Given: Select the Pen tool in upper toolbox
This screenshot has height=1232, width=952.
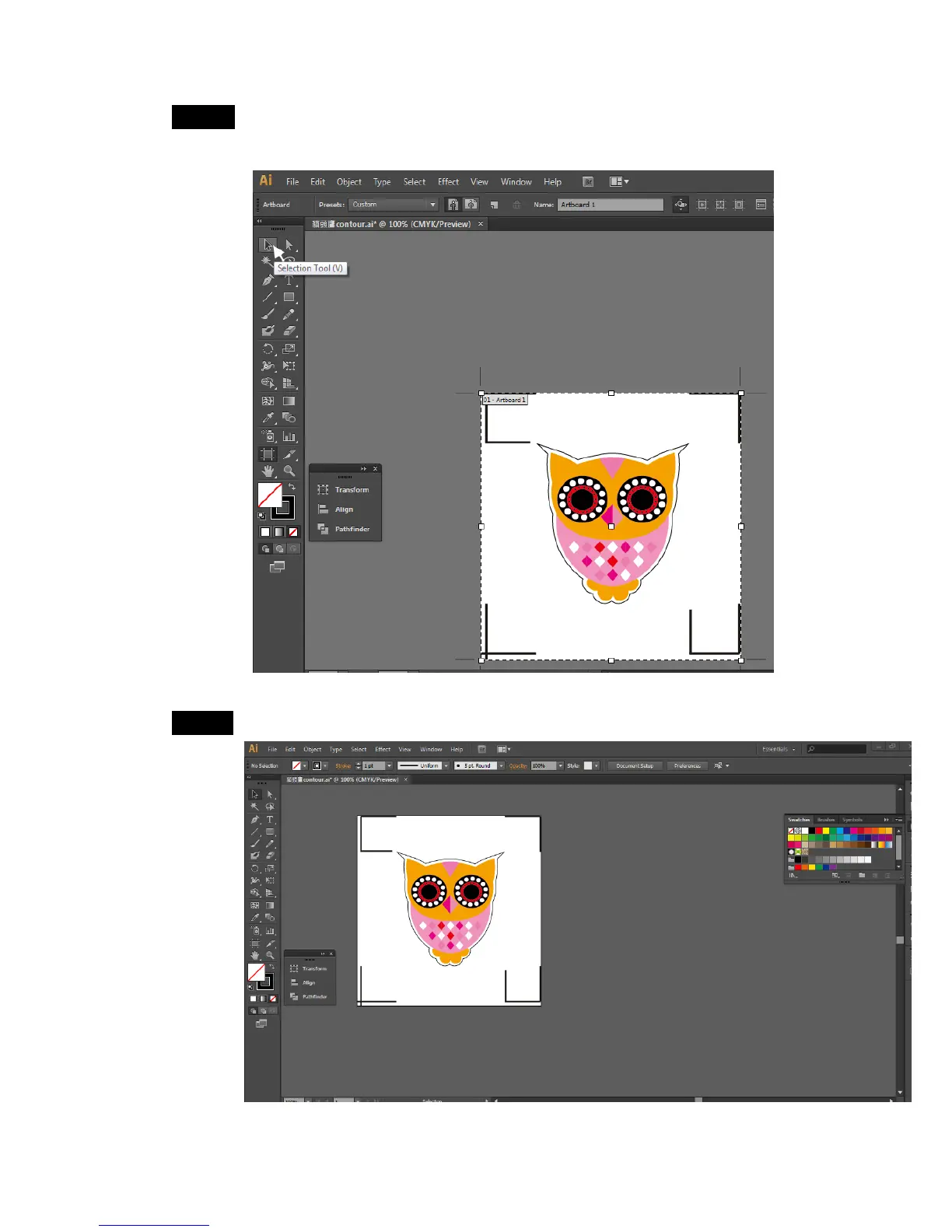Looking at the screenshot, I should 268,280.
